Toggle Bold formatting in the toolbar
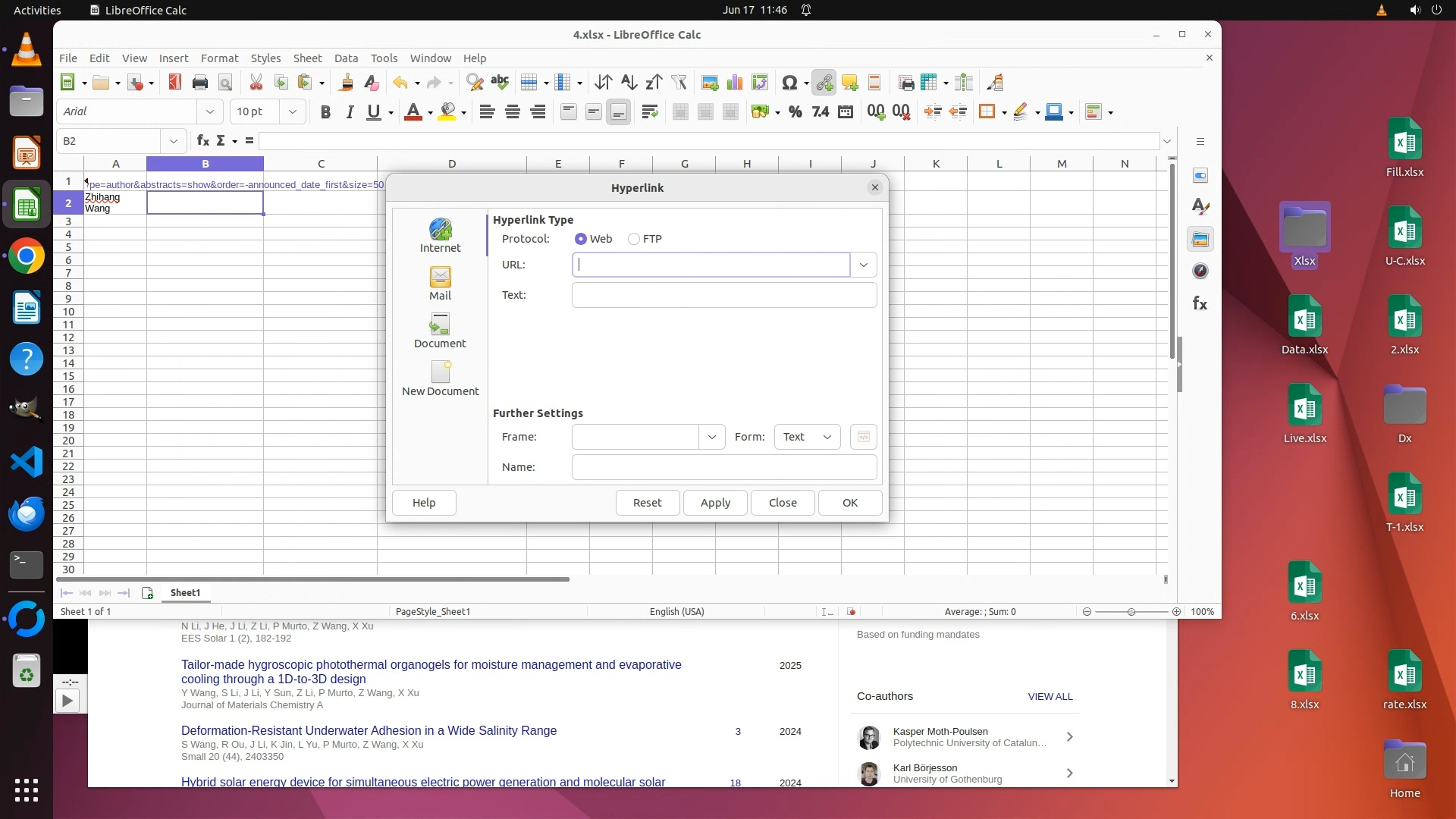 tap(325, 112)
